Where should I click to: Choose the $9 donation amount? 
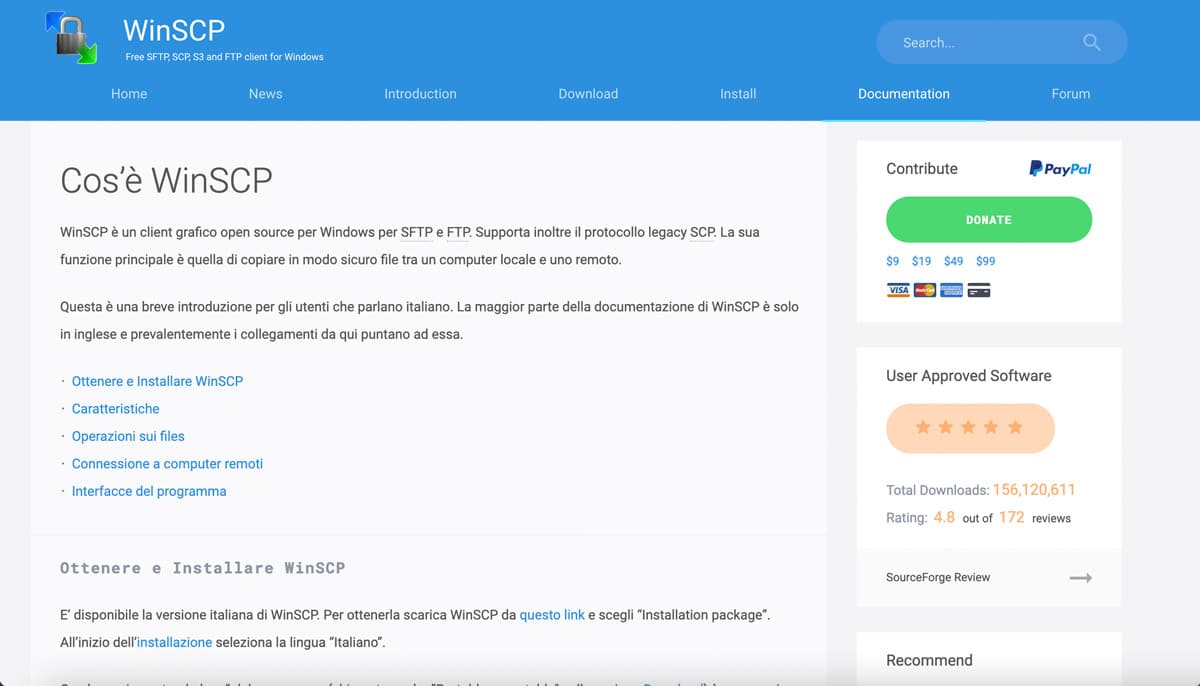coord(892,261)
